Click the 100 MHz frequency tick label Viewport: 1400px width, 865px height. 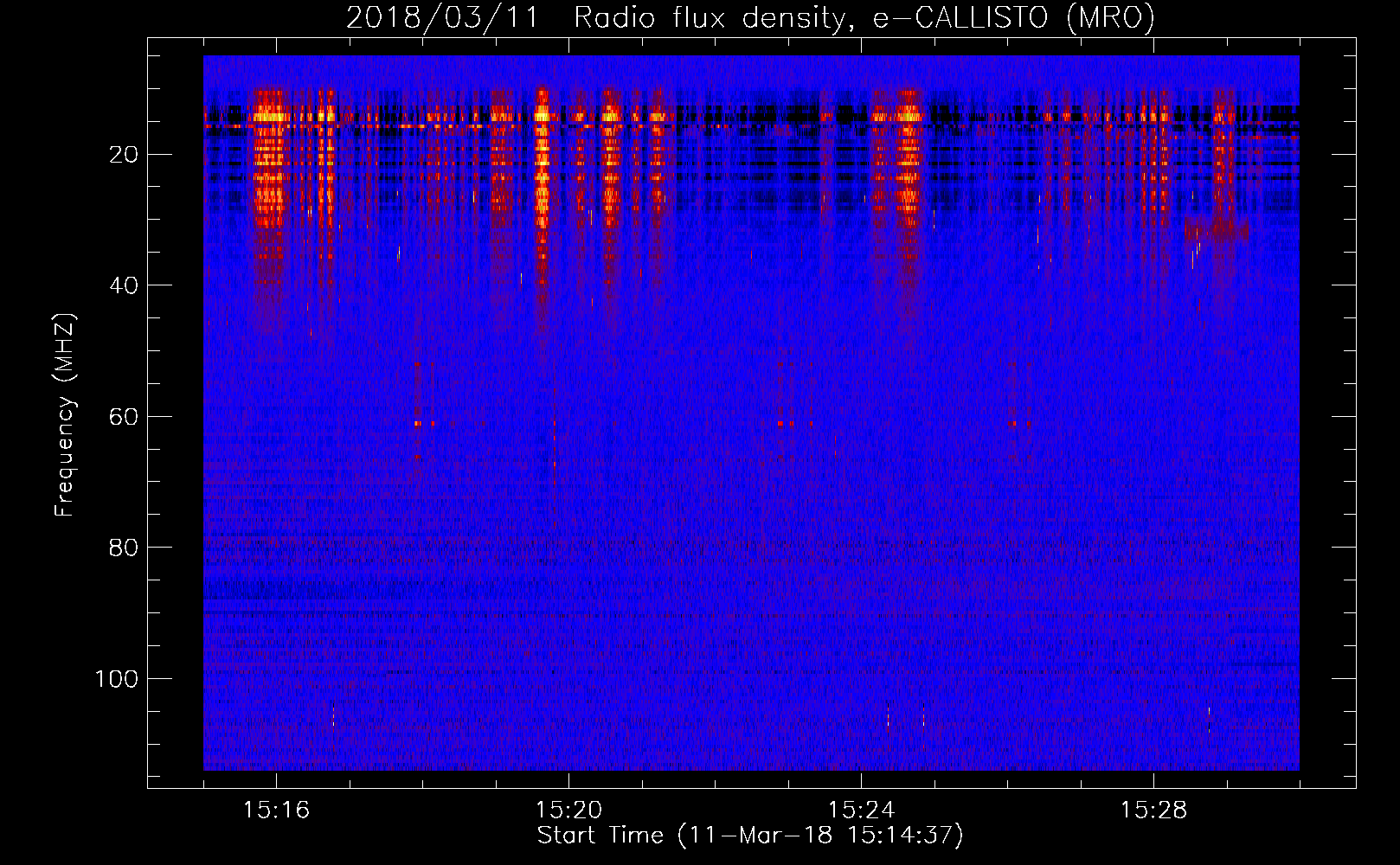[117, 679]
